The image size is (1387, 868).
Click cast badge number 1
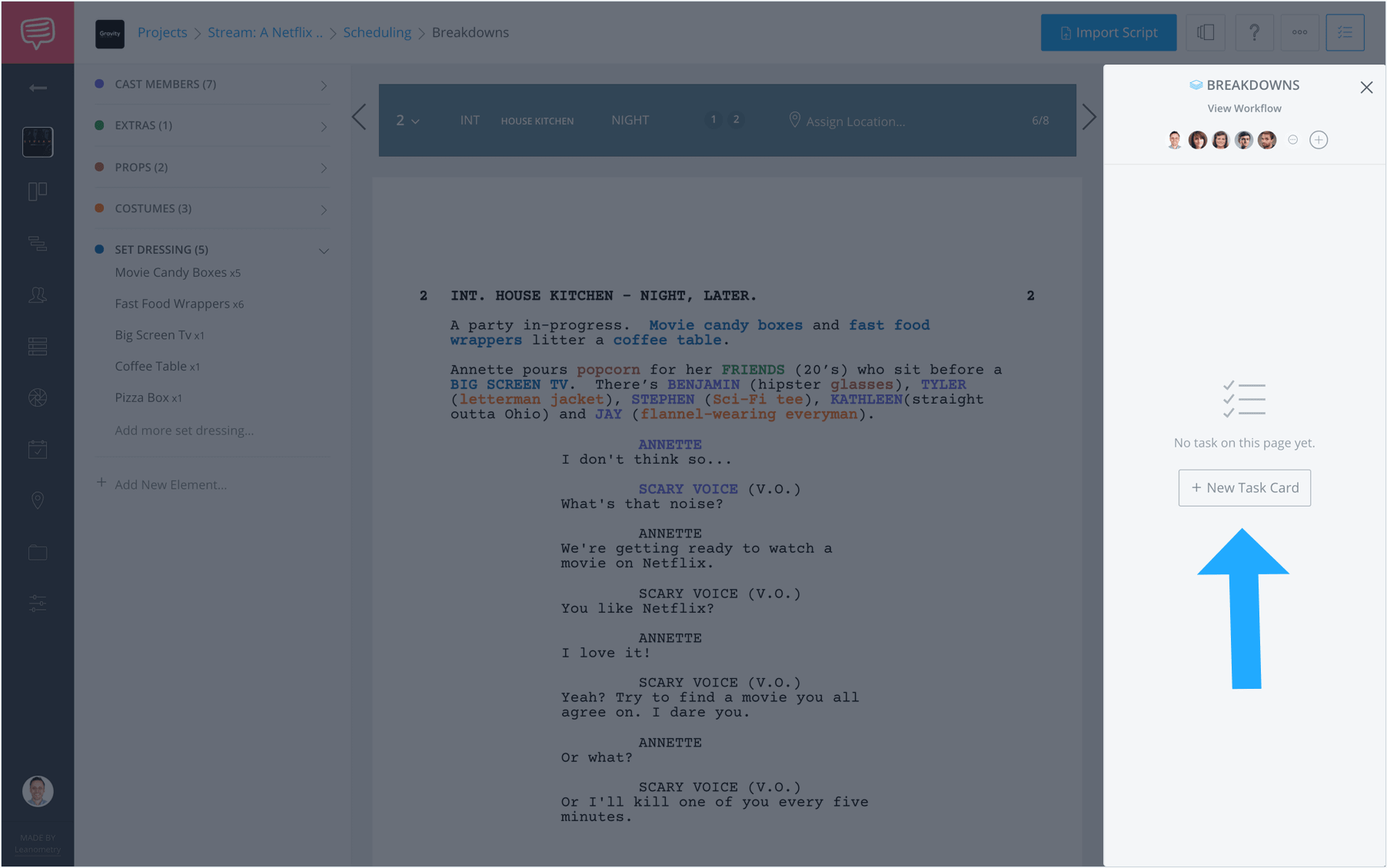tap(713, 119)
